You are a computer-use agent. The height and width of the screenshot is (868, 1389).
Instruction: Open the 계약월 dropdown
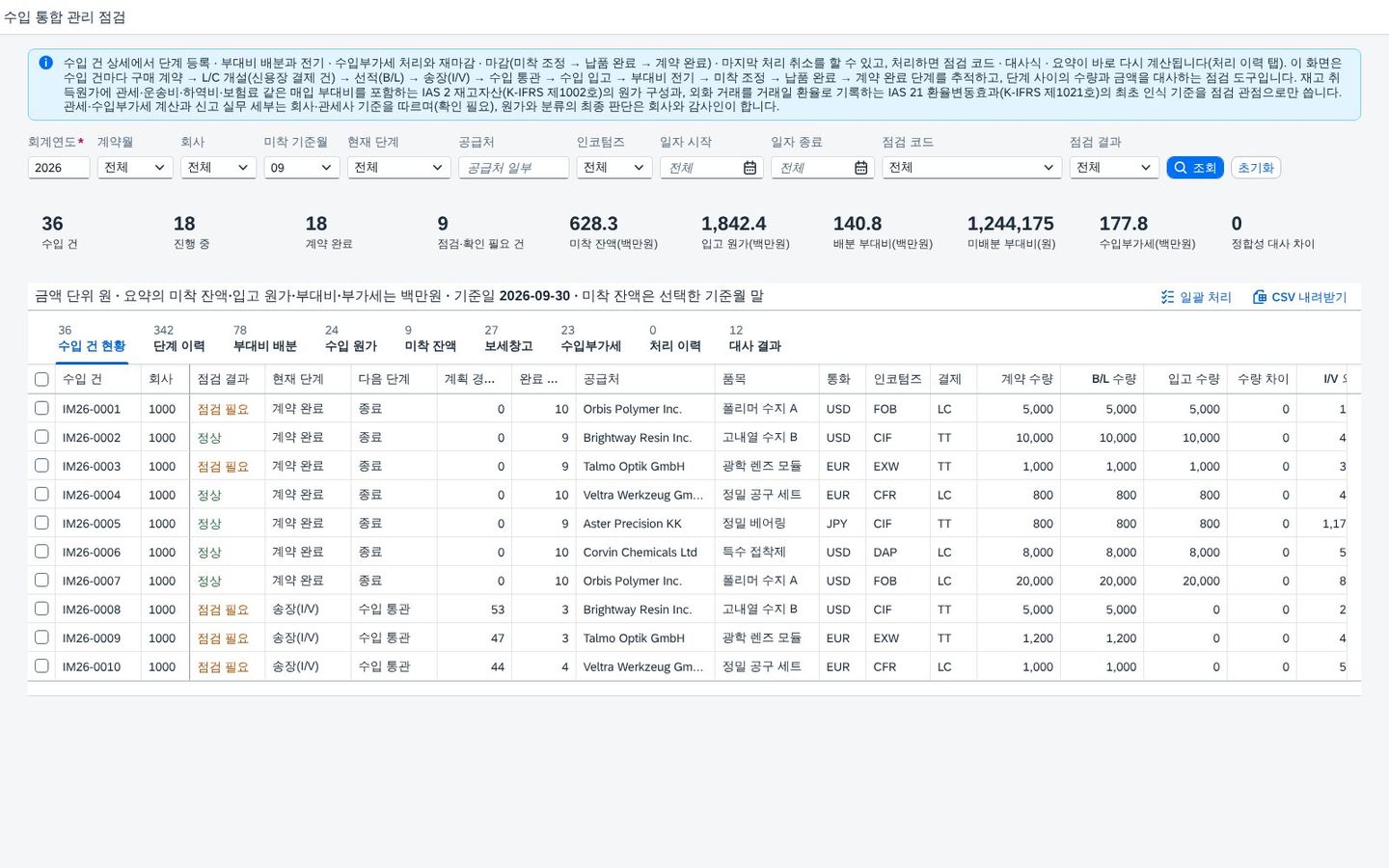[135, 168]
